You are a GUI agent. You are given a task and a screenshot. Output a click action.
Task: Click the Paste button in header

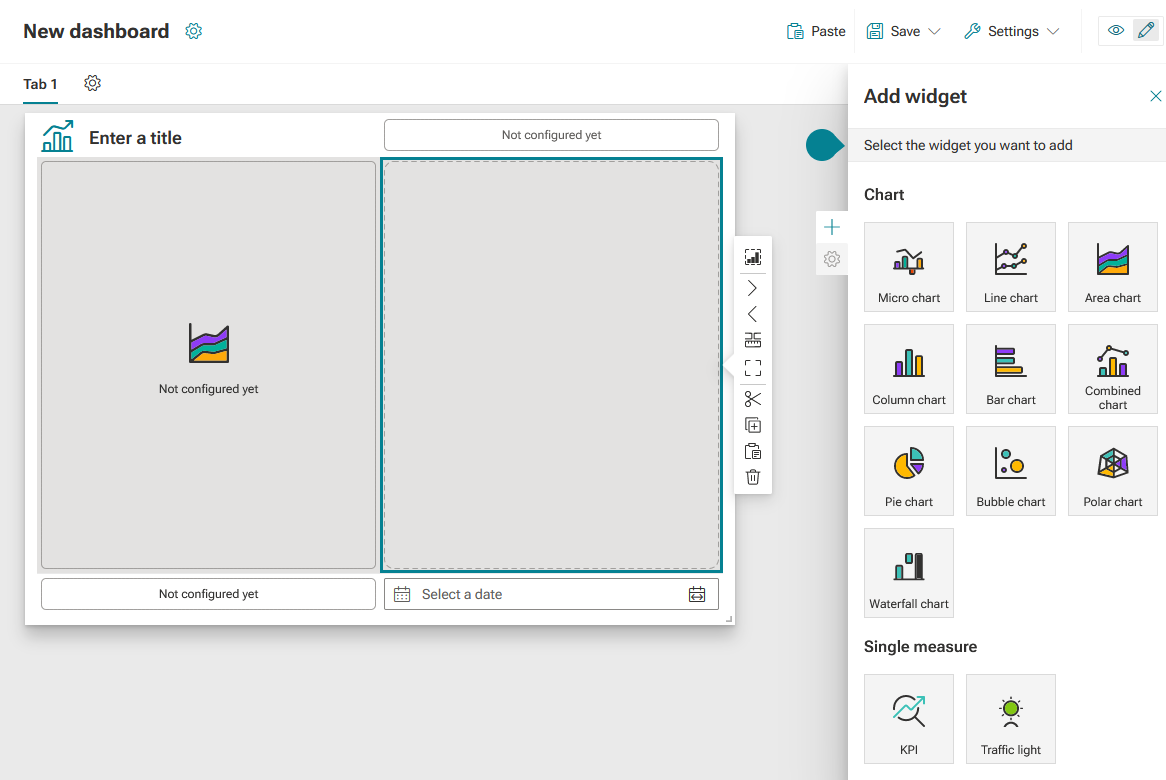(x=816, y=31)
